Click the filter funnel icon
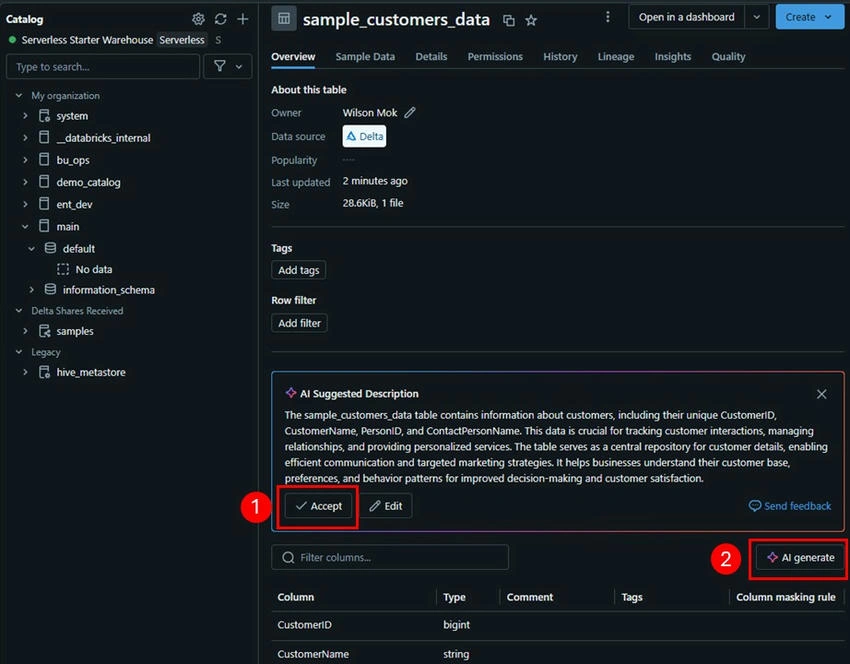Screen dimensions: 850x664 click(220, 66)
